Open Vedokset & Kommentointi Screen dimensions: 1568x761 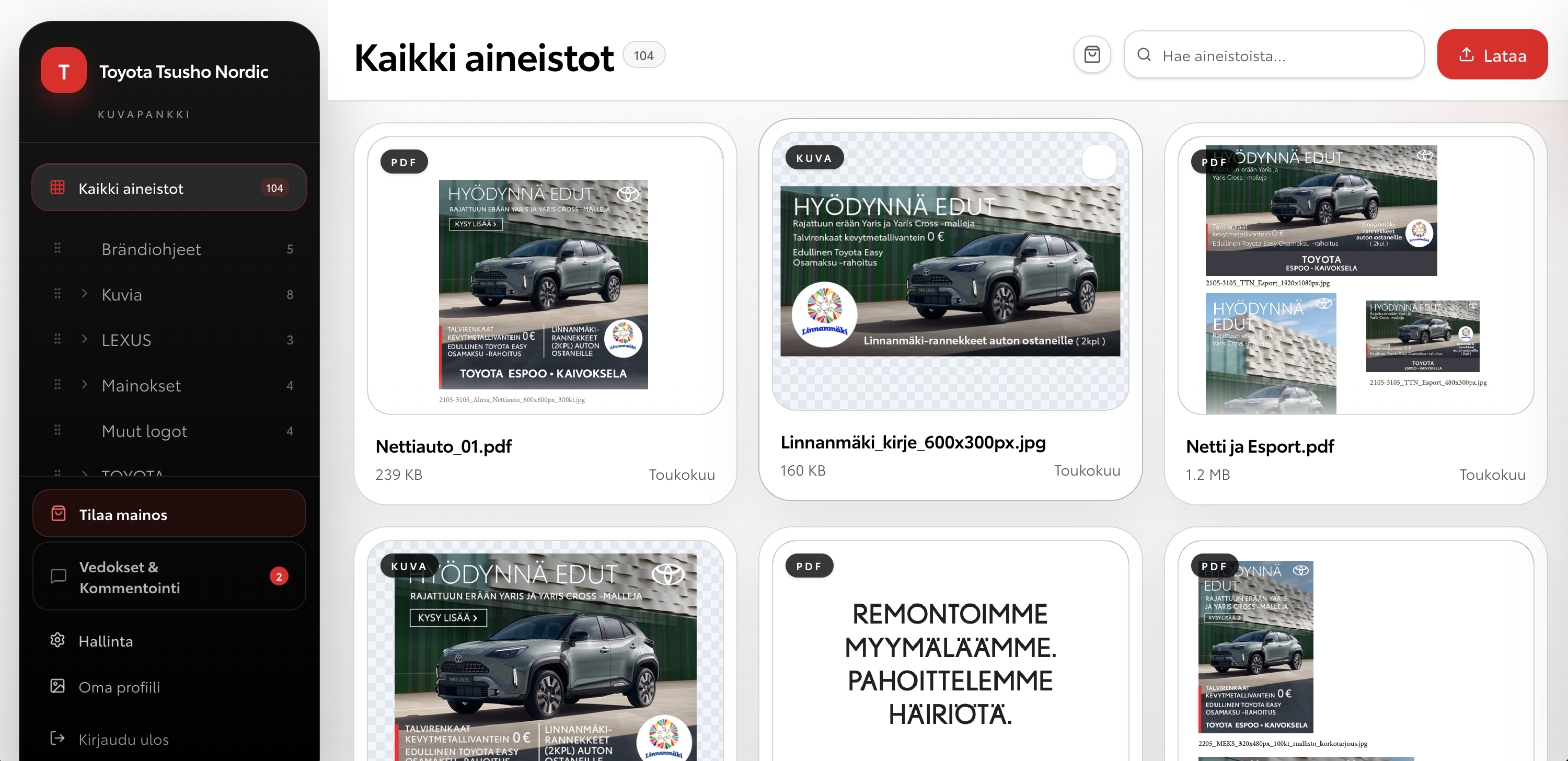tap(169, 576)
